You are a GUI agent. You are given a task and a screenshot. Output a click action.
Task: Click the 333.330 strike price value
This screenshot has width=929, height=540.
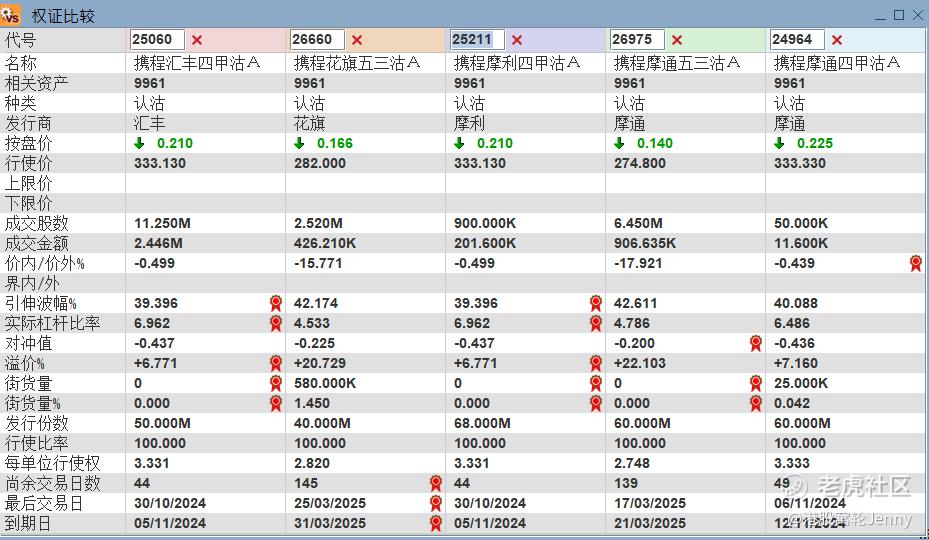(x=800, y=163)
